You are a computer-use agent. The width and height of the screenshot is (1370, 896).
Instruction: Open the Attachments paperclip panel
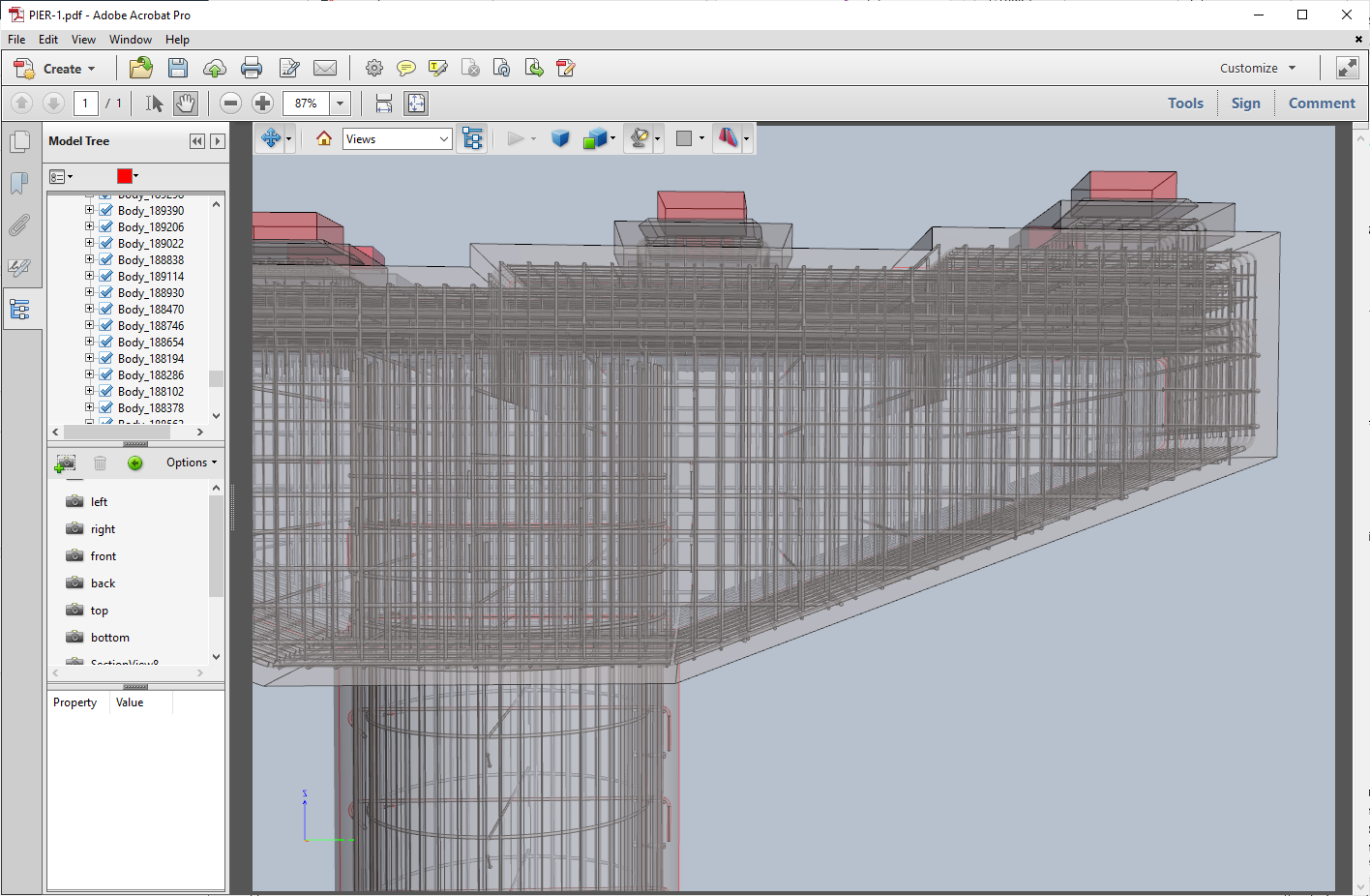19,225
